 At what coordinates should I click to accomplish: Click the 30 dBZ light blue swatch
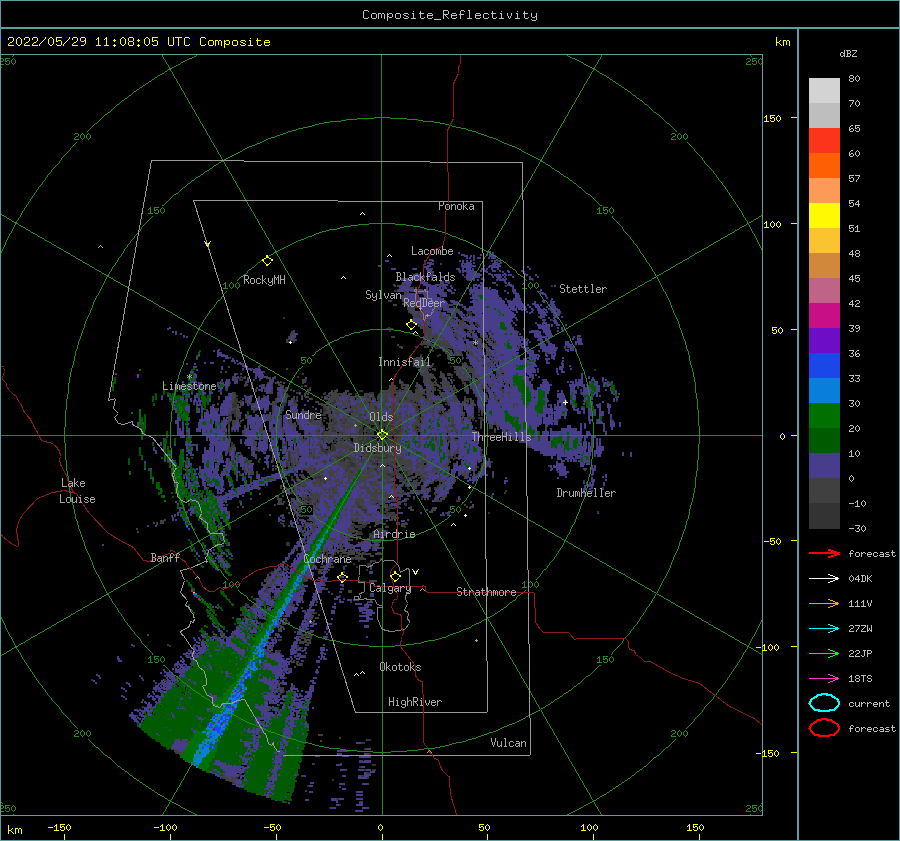[x=824, y=391]
